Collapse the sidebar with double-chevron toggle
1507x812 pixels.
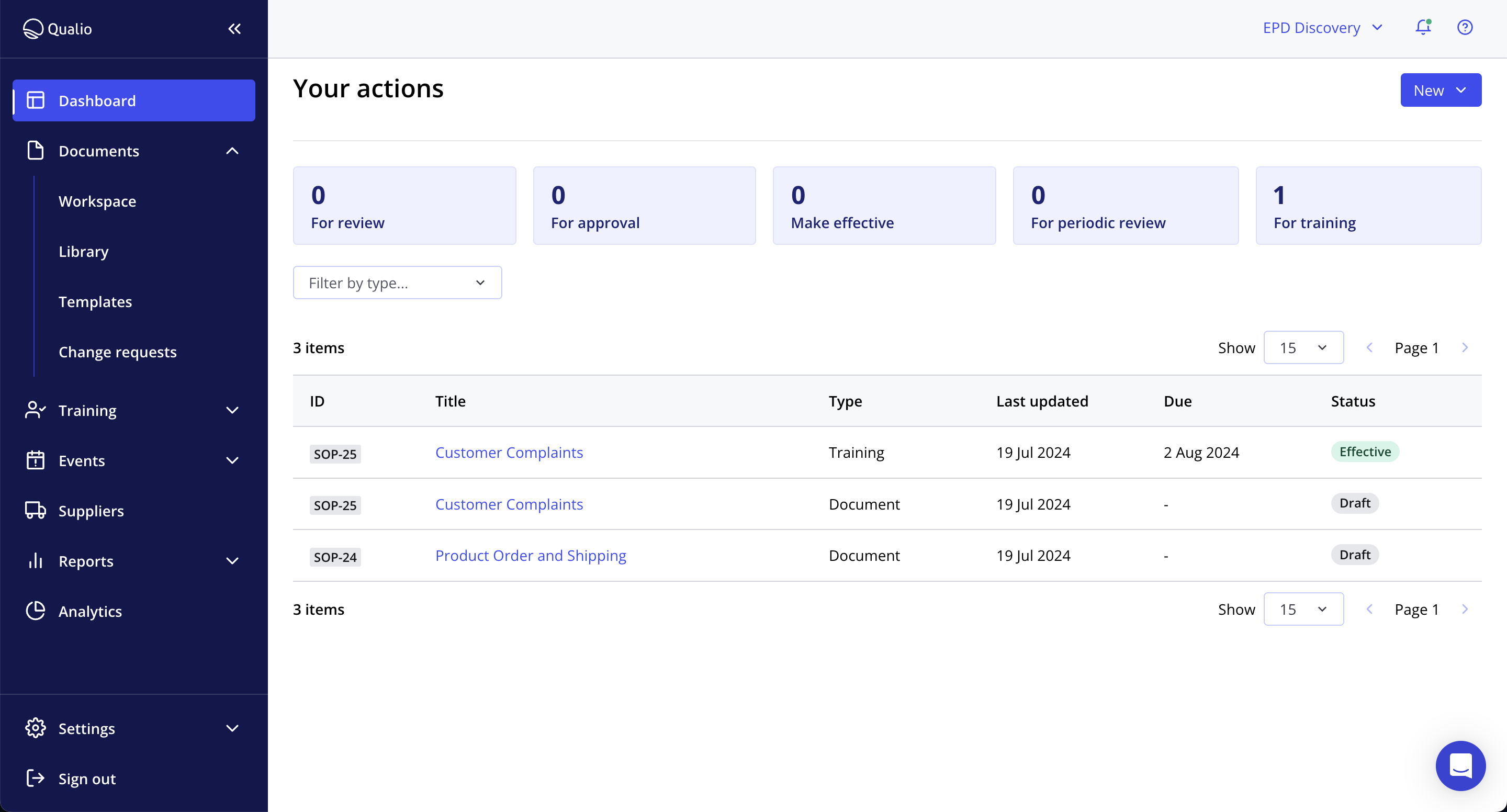[x=234, y=28]
